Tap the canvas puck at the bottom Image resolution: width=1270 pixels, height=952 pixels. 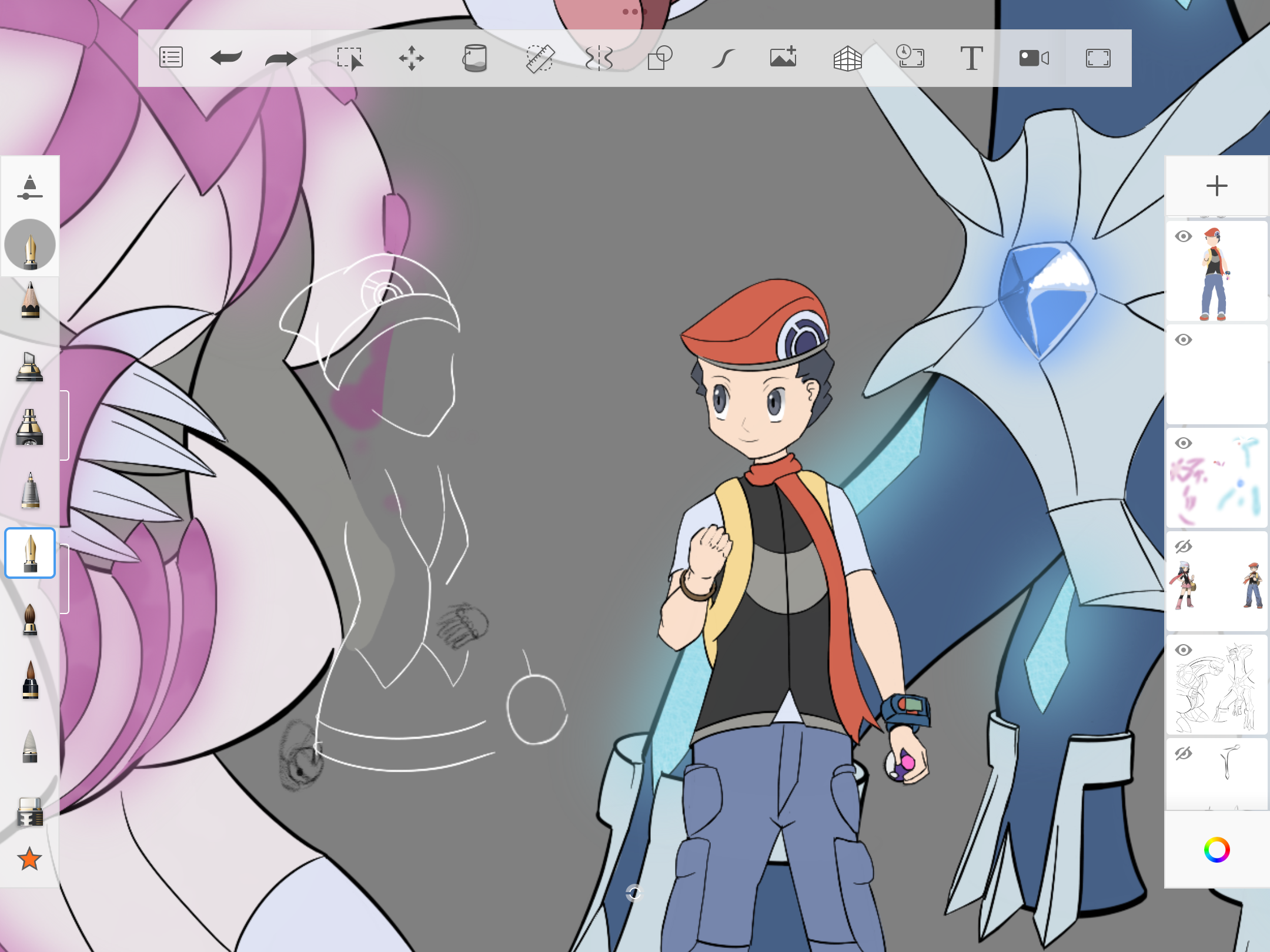(x=634, y=893)
